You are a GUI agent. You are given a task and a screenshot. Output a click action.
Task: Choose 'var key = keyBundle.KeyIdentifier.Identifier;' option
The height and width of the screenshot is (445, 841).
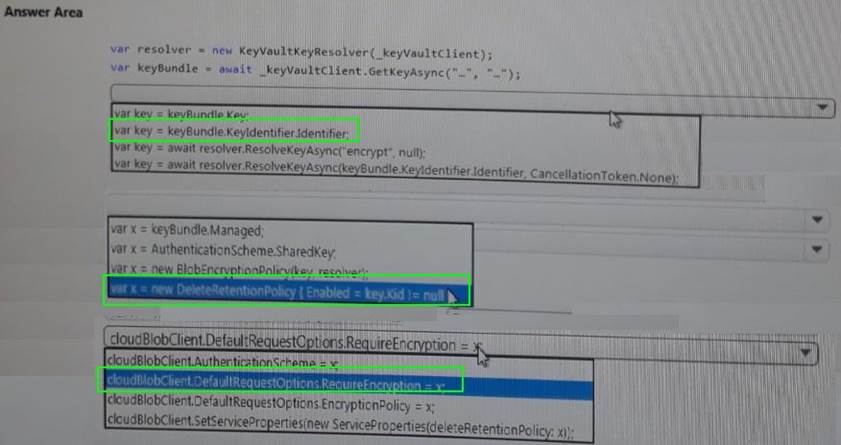coord(232,131)
